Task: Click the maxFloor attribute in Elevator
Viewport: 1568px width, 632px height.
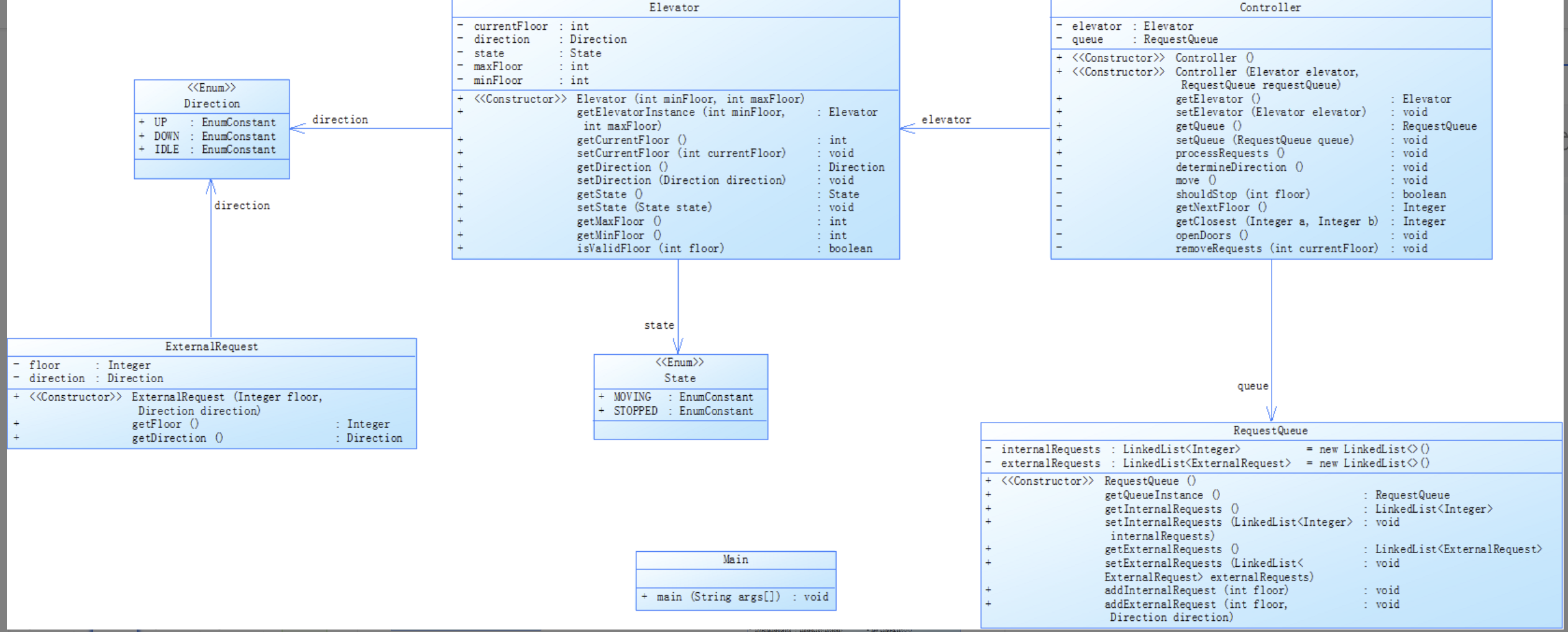Action: 523,66
